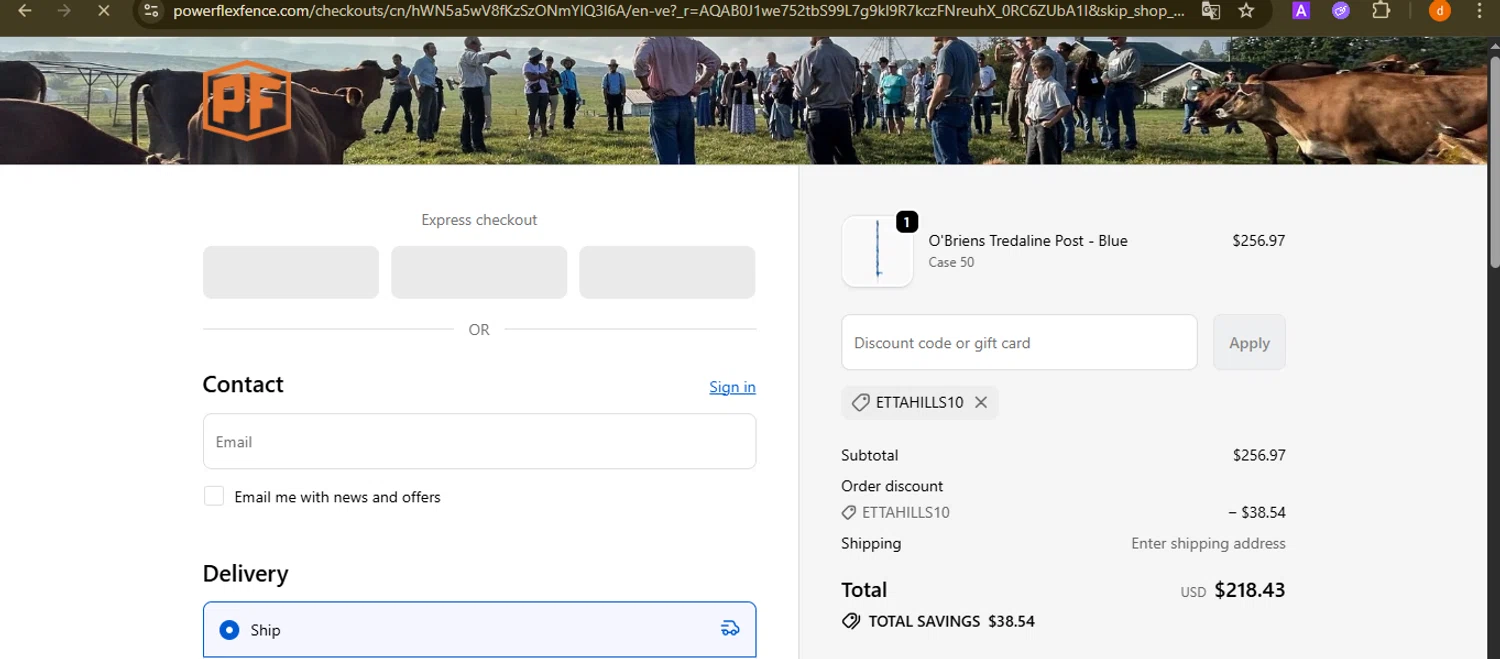1500x659 pixels.
Task: Click the Order discount tag icon
Action: 849,513
